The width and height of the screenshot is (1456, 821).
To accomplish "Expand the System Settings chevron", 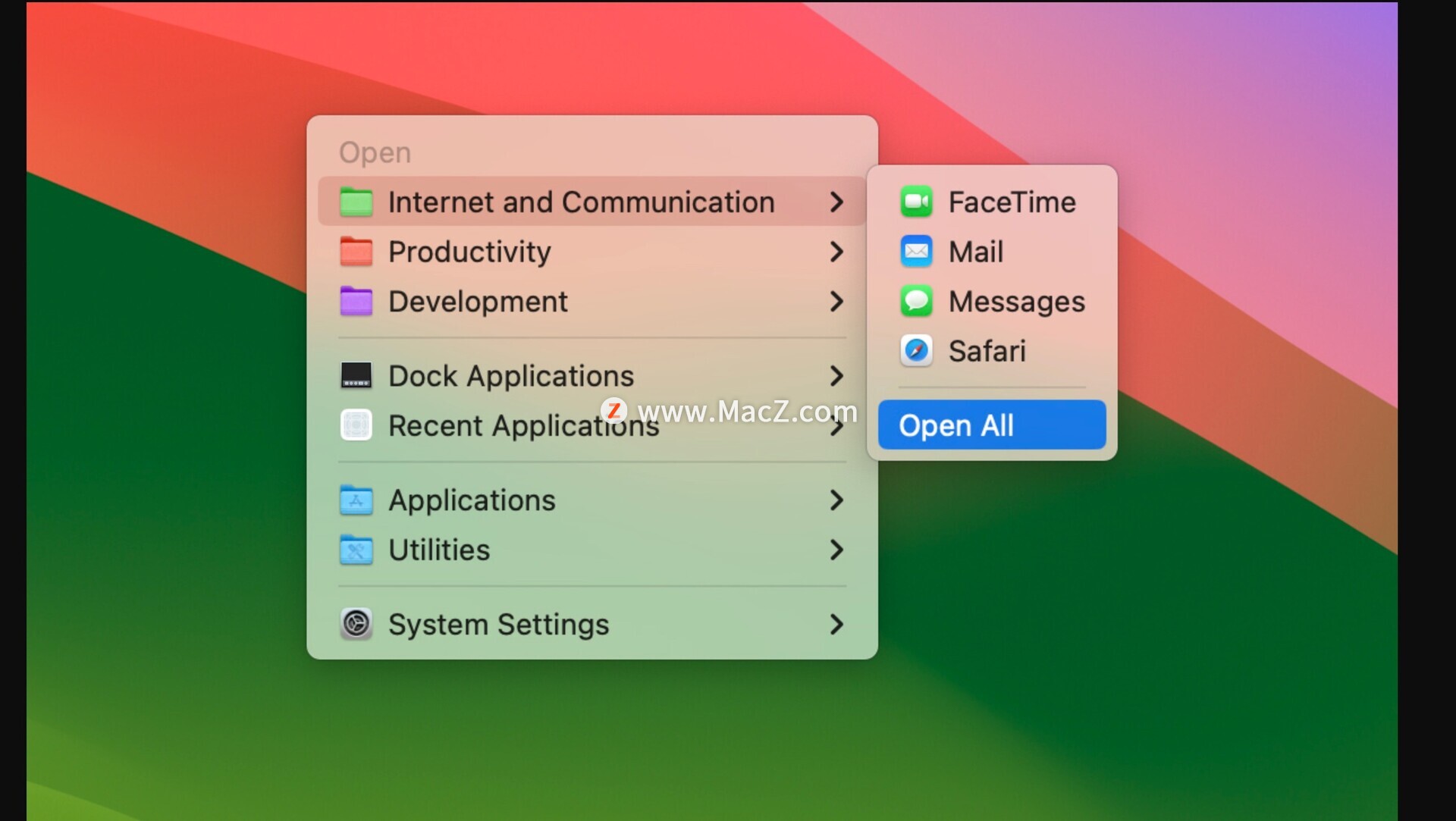I will (x=836, y=625).
